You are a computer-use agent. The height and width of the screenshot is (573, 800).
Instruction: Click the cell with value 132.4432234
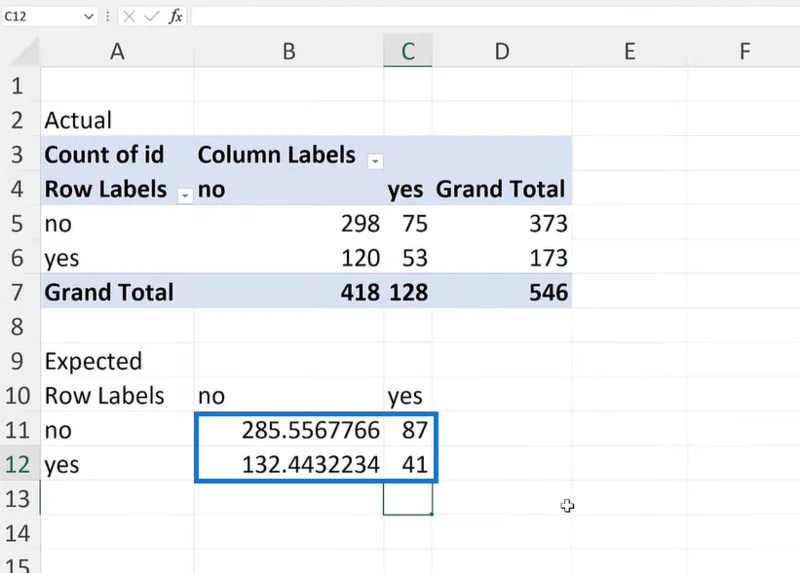coord(289,464)
